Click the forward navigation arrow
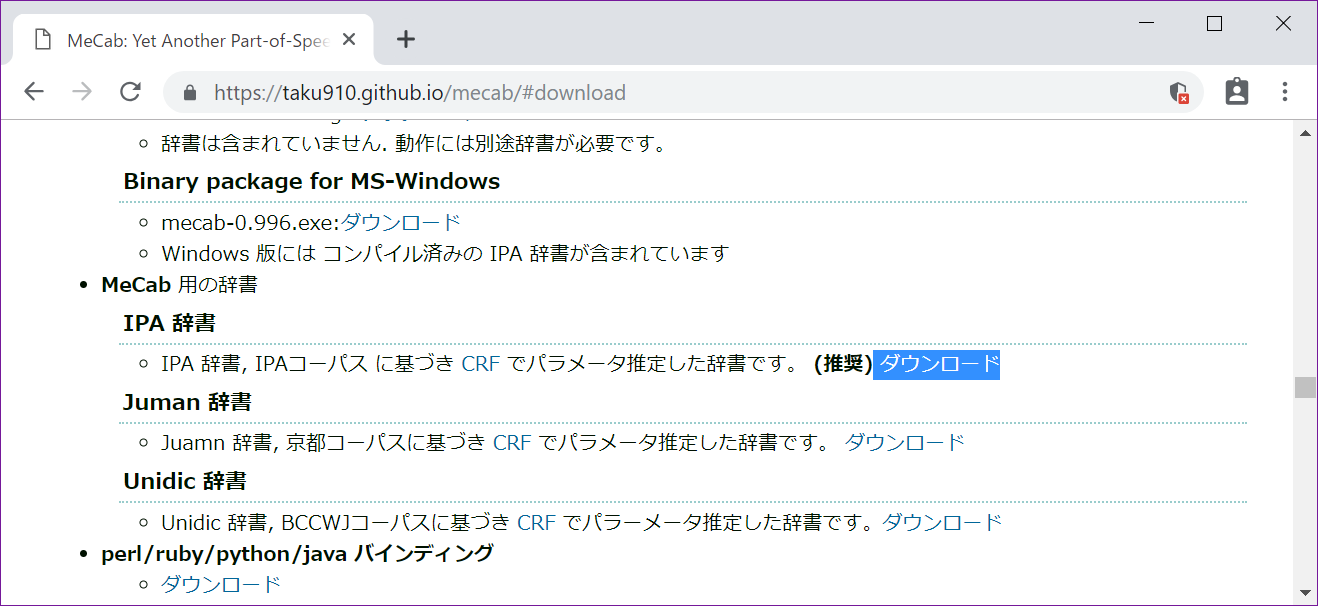Screen dimensions: 1318x606 81,91
